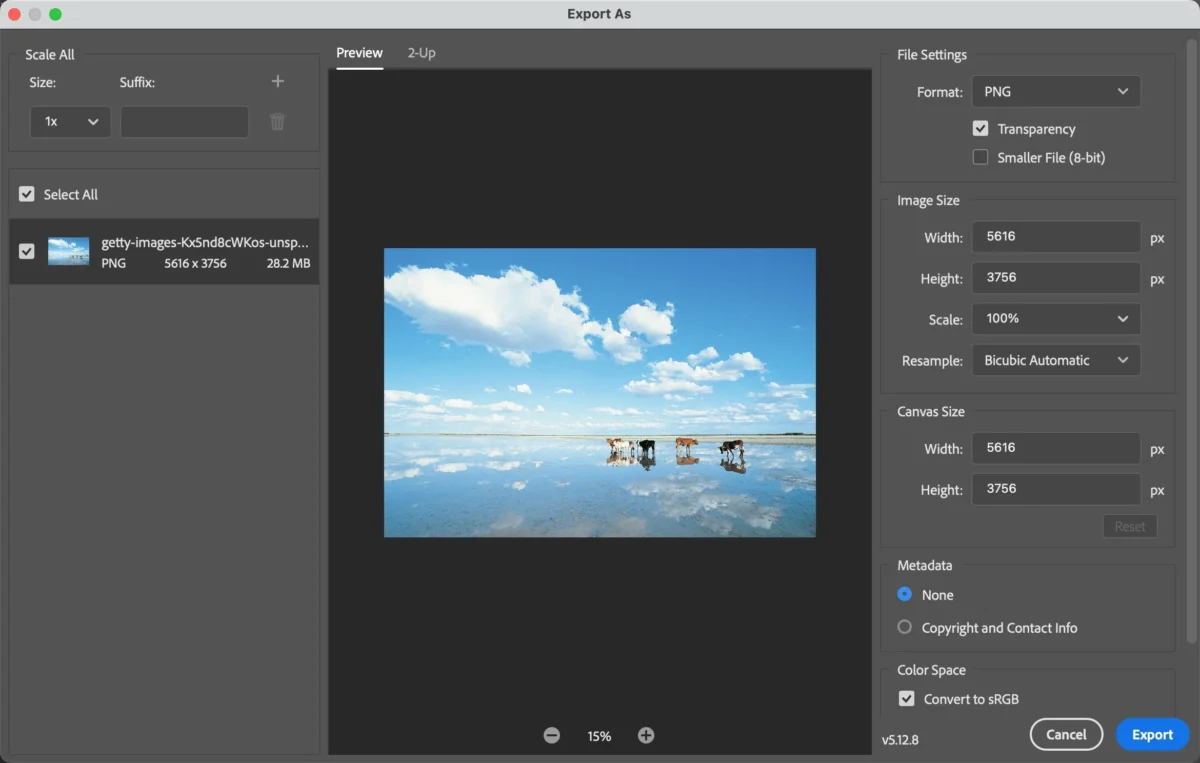1200x763 pixels.
Task: Click the Suffix input field
Action: (x=184, y=121)
